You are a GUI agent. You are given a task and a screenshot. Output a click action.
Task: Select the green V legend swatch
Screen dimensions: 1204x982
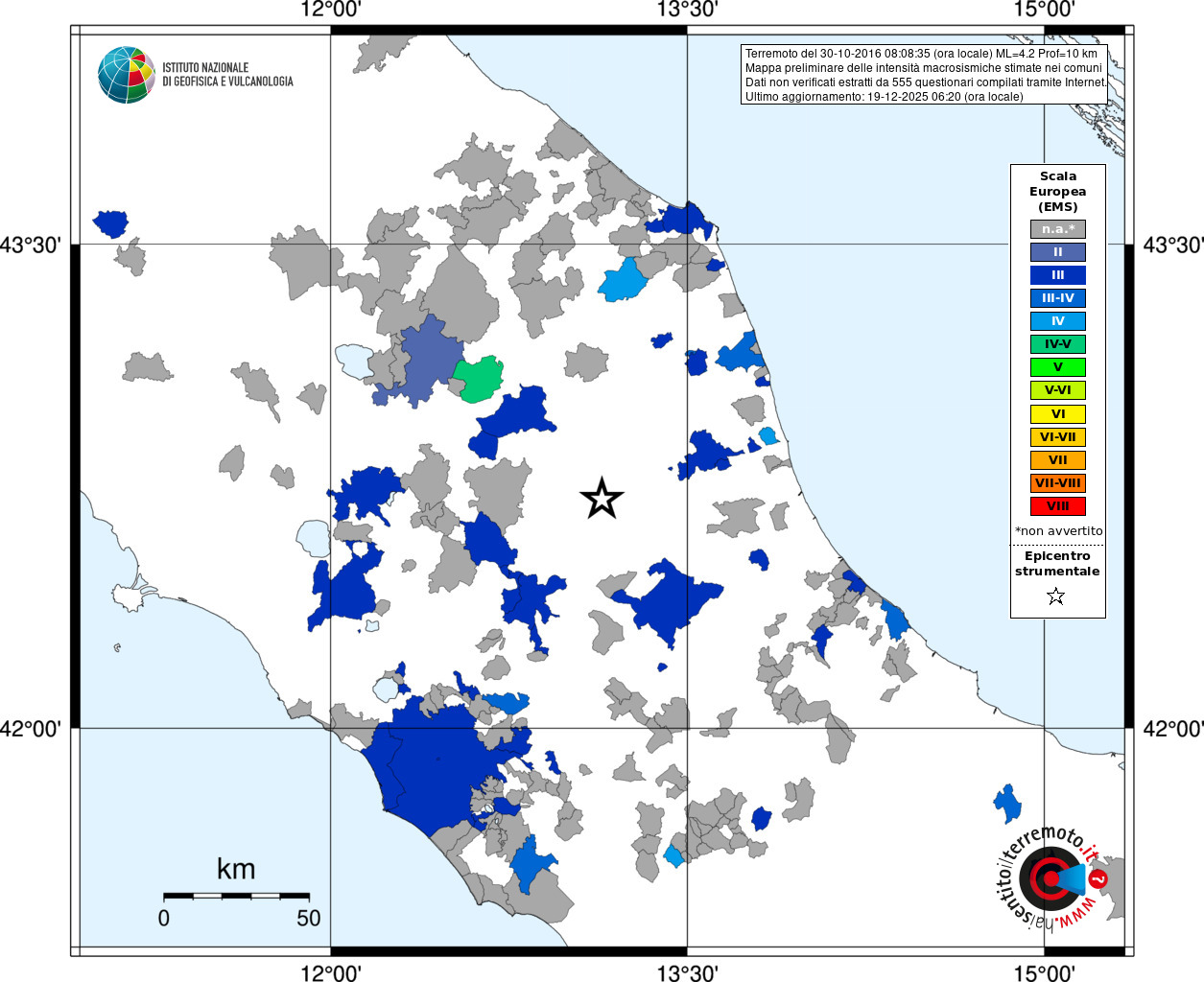tap(1058, 367)
